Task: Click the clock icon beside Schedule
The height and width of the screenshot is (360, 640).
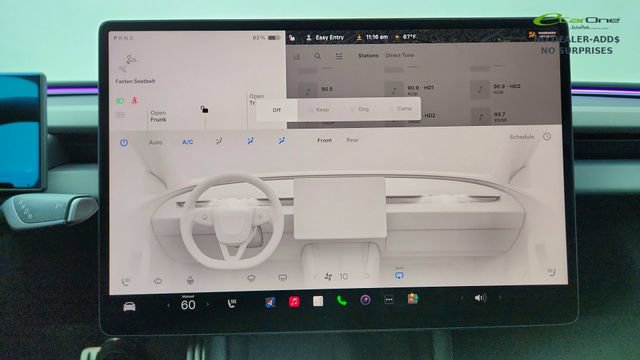Action: click(x=547, y=137)
